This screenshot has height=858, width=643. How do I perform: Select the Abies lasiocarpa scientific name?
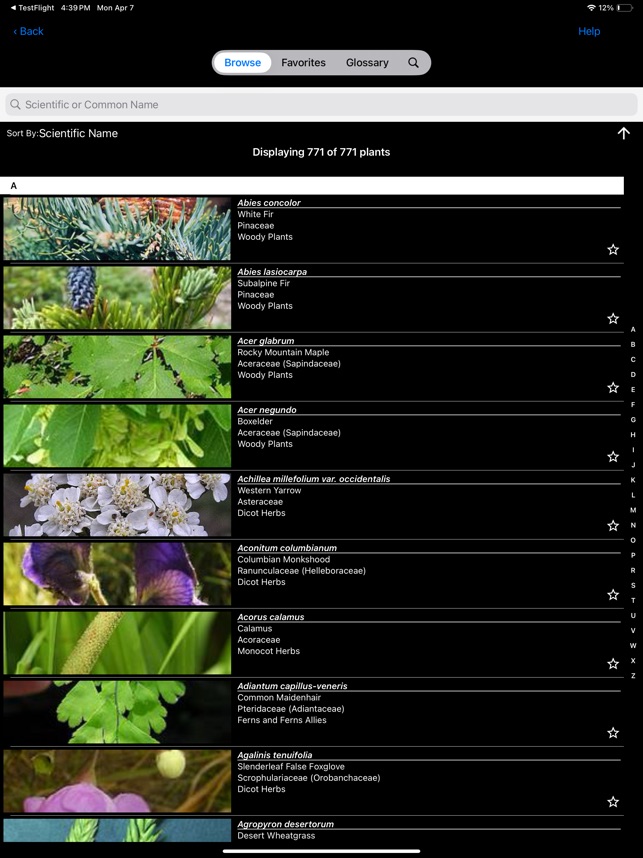272,271
